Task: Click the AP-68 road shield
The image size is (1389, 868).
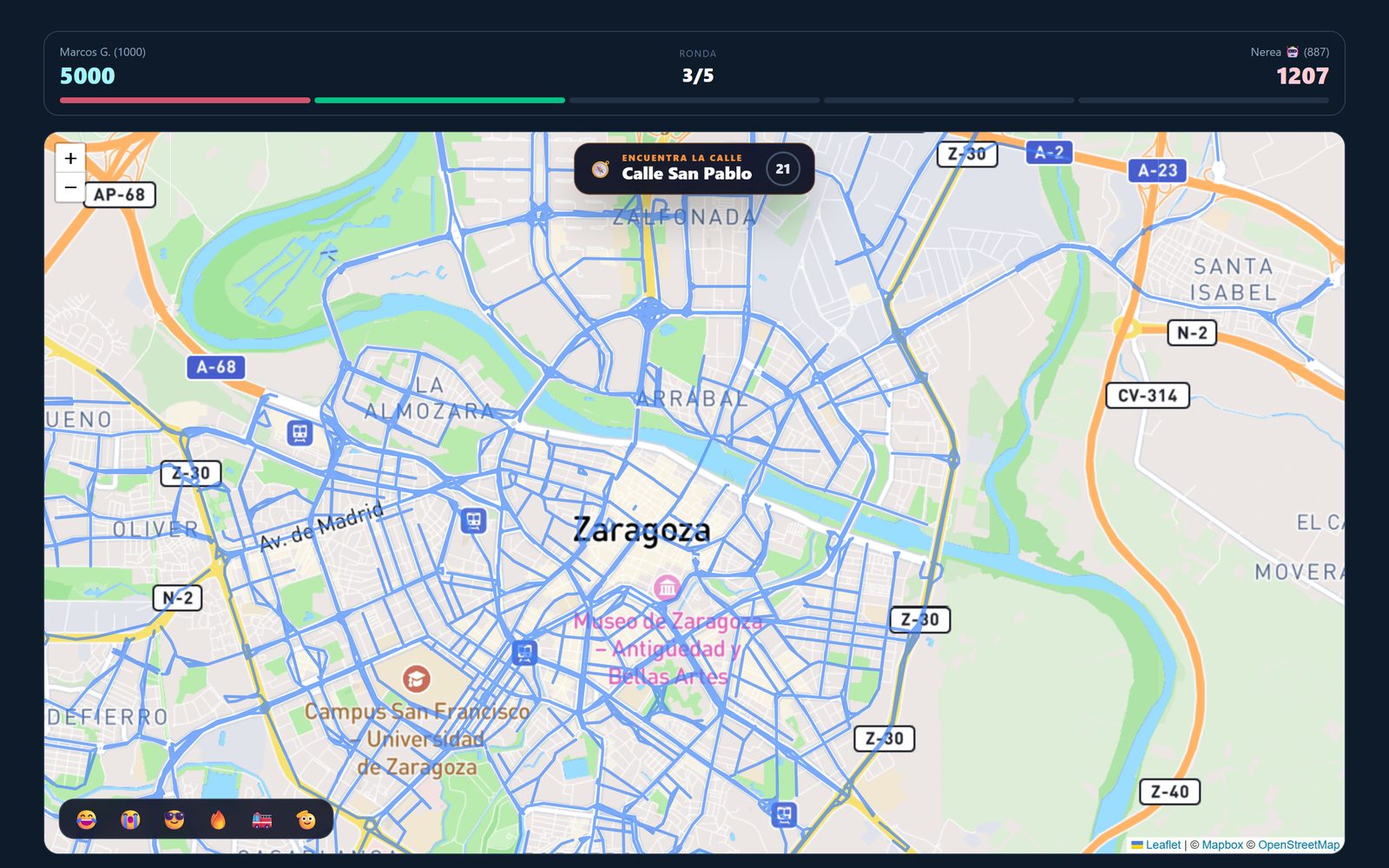Action: point(120,194)
